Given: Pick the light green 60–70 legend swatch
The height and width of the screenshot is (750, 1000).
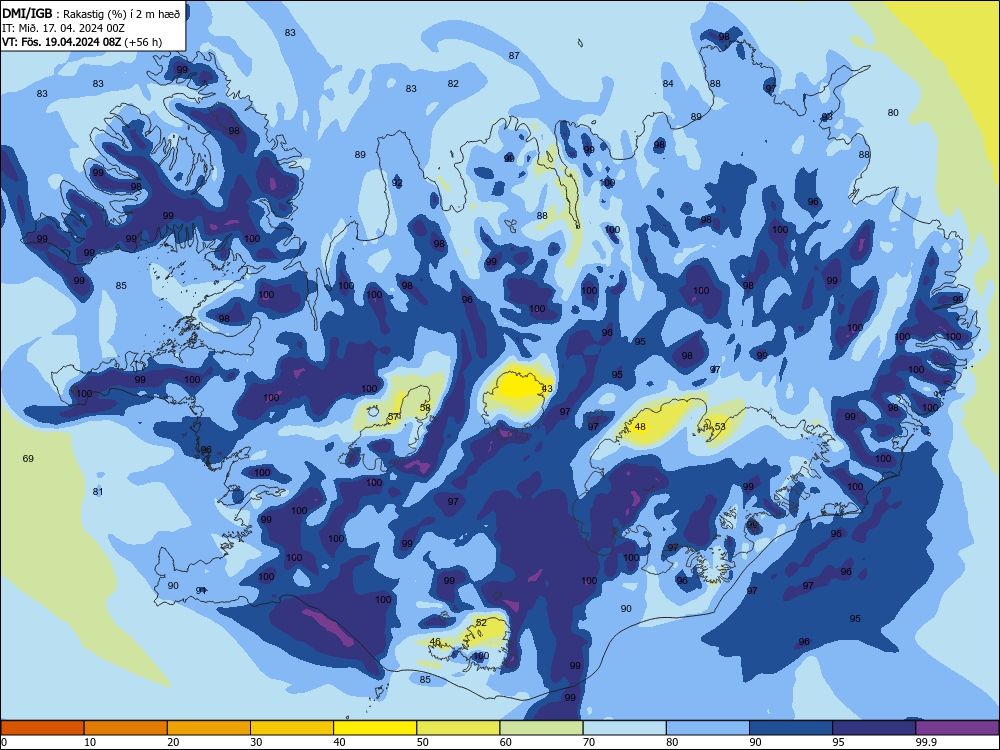Looking at the screenshot, I should pyautogui.click(x=541, y=728).
